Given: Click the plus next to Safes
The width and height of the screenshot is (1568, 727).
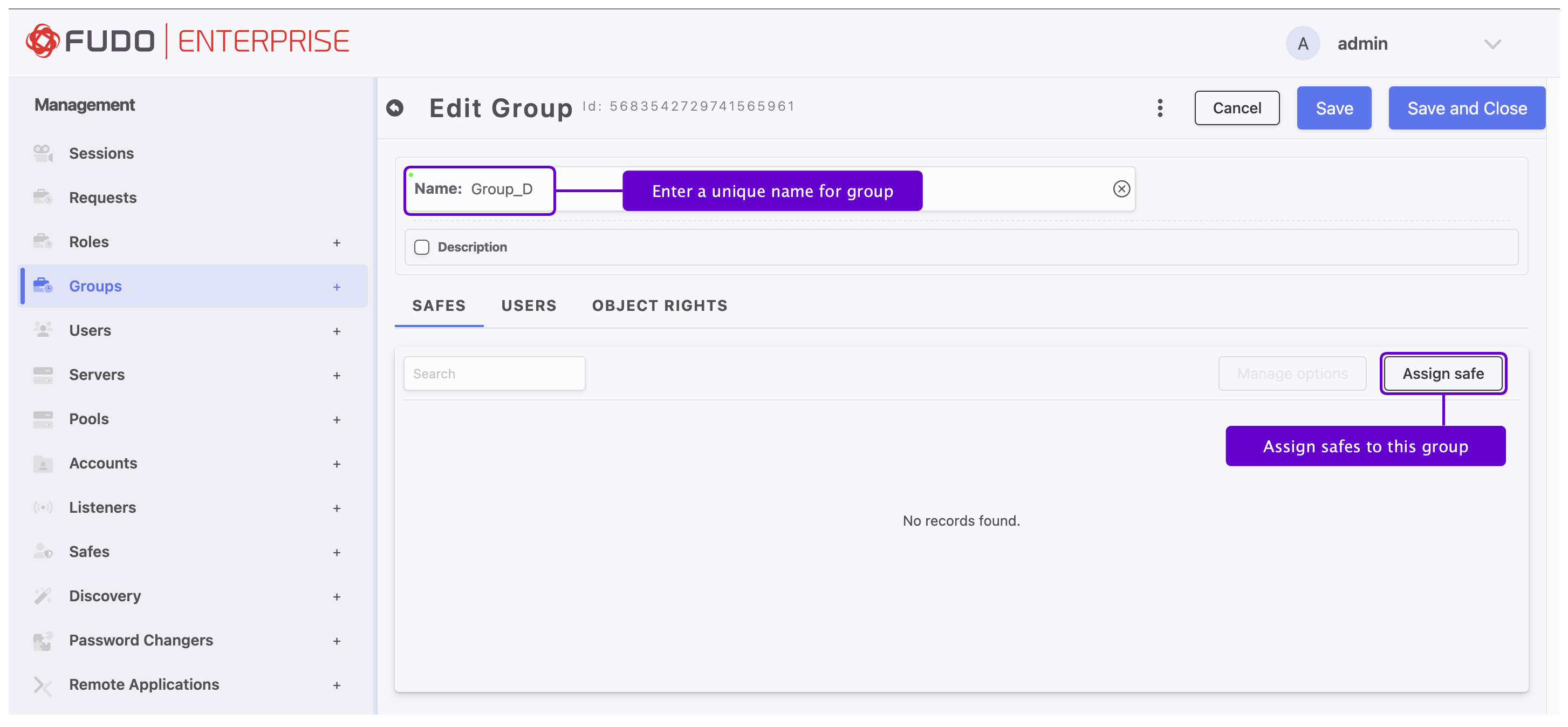Looking at the screenshot, I should [x=337, y=552].
